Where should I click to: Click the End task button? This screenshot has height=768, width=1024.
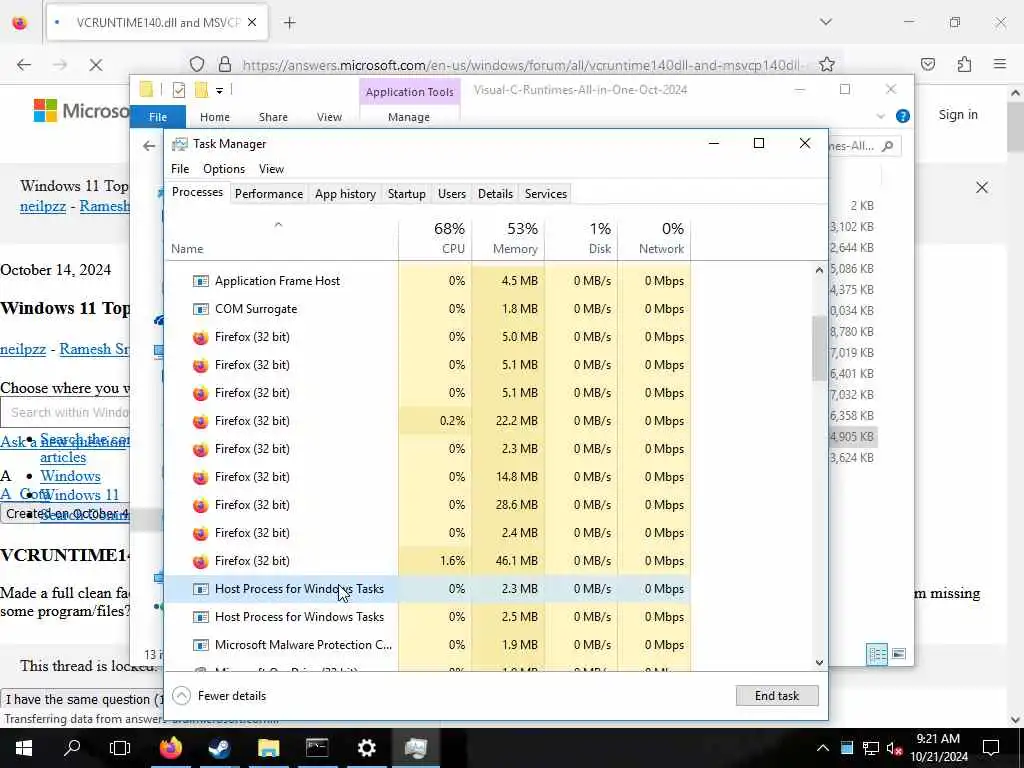click(x=776, y=696)
